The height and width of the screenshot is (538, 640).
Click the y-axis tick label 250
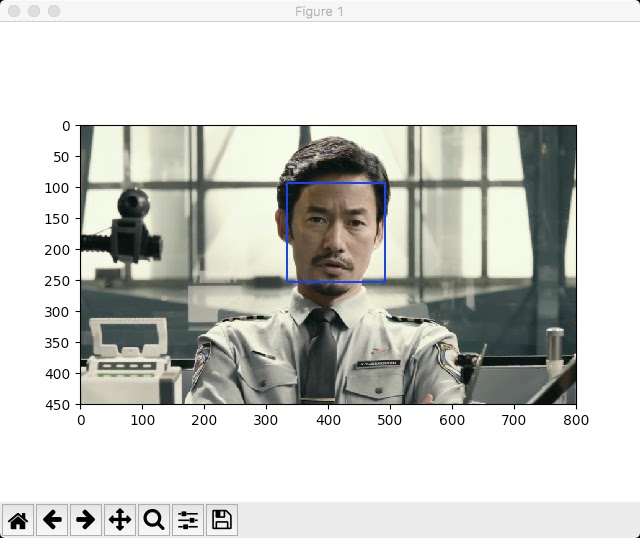(57, 281)
